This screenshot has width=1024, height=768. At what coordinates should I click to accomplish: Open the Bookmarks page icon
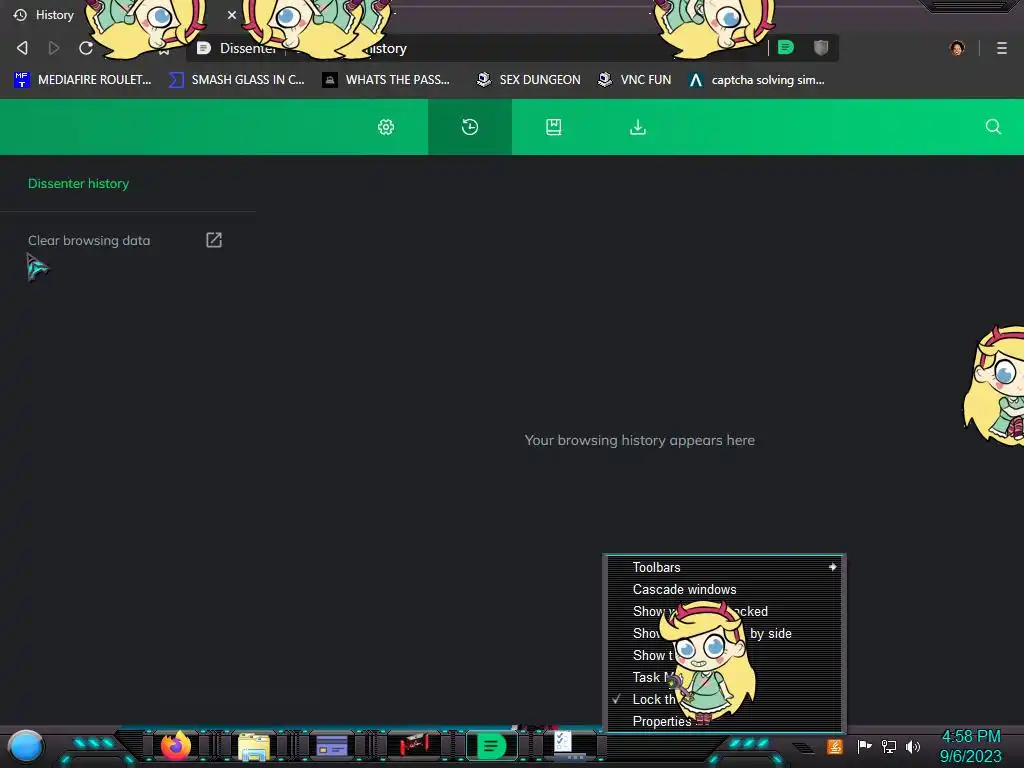(554, 127)
